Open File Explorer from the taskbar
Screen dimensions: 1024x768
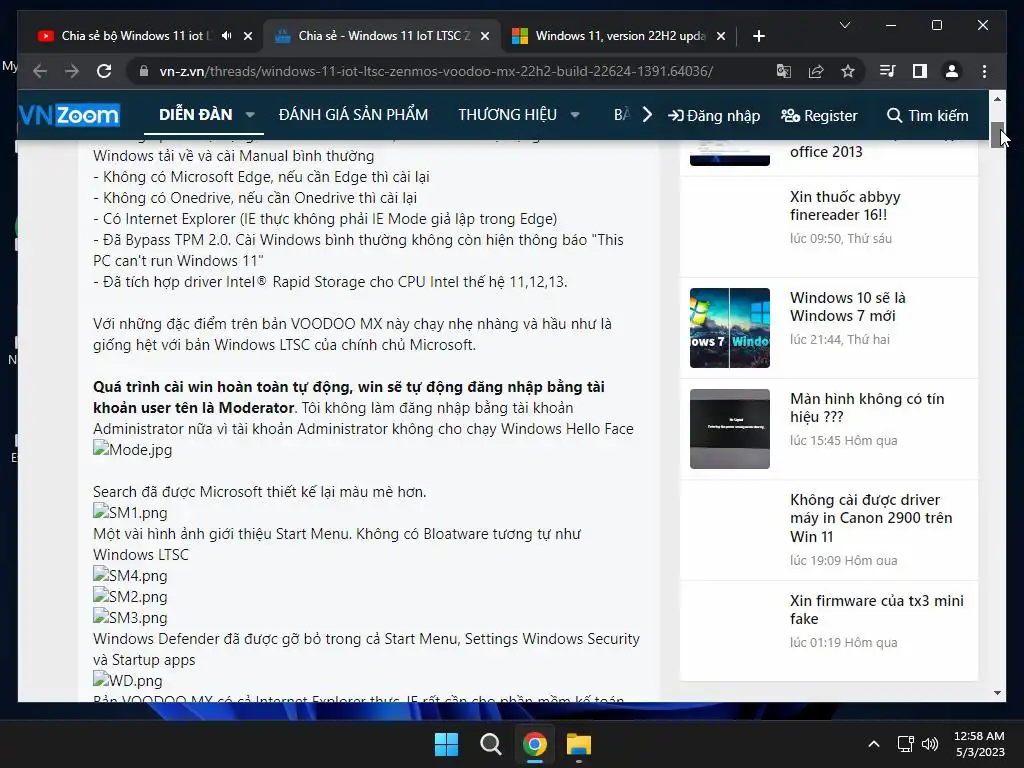point(579,744)
